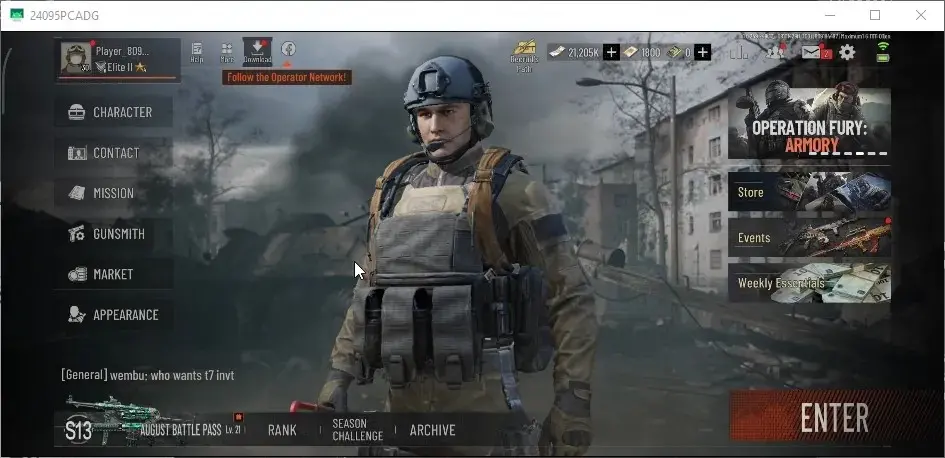Open the More menu icon

pos(227,52)
